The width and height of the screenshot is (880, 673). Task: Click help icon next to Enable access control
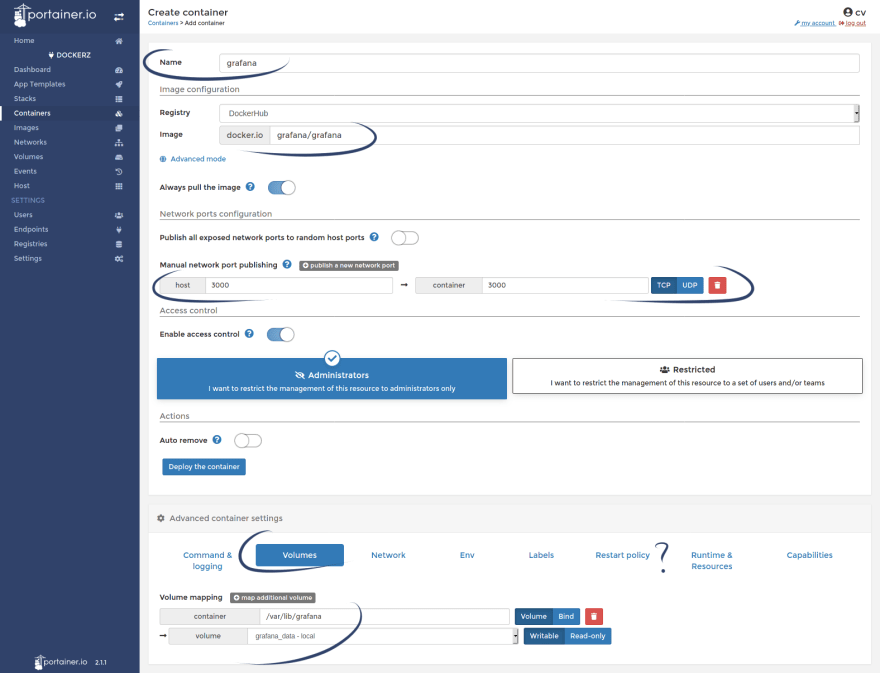click(249, 333)
